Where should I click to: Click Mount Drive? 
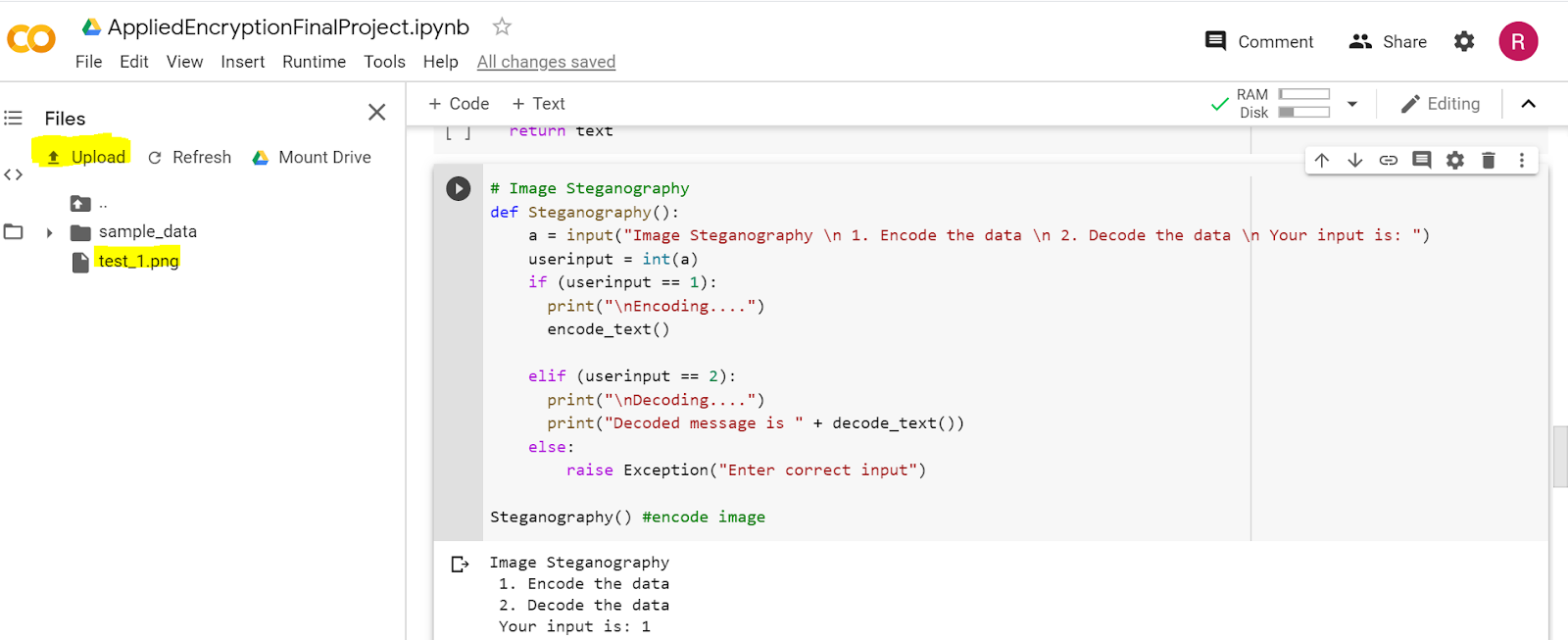[312, 157]
